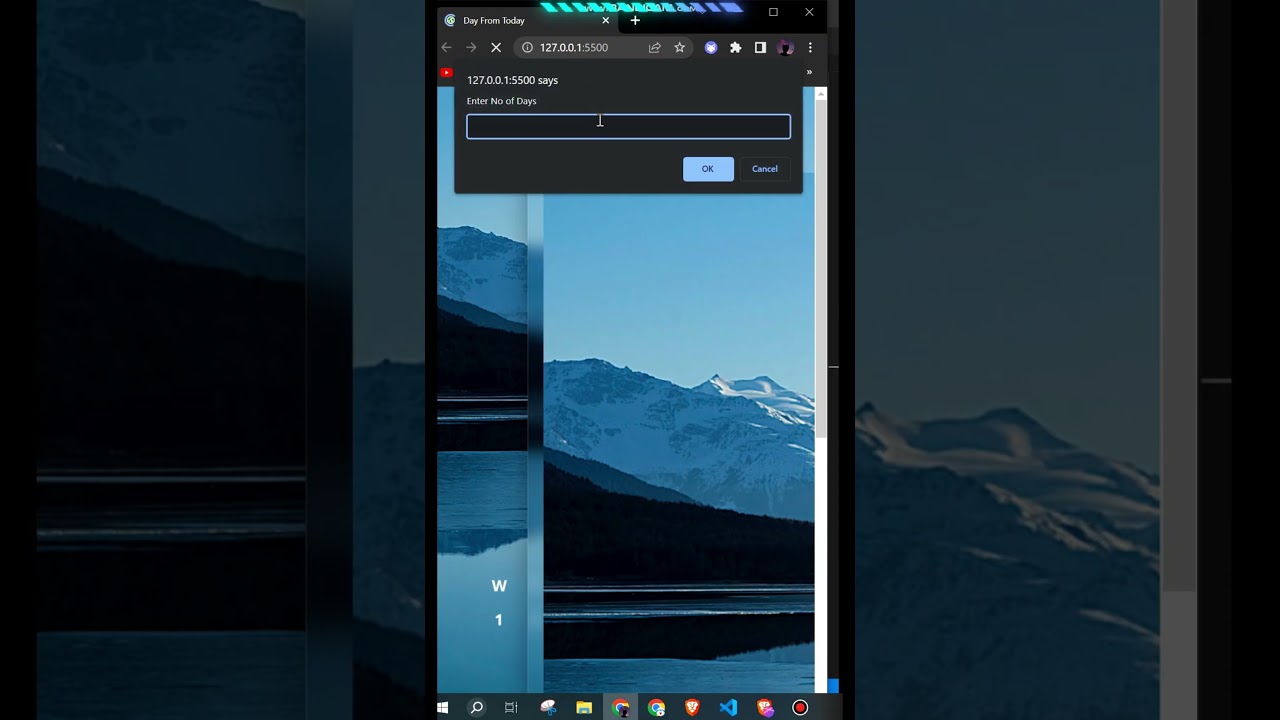Open Windows taskbar search

pos(477,708)
